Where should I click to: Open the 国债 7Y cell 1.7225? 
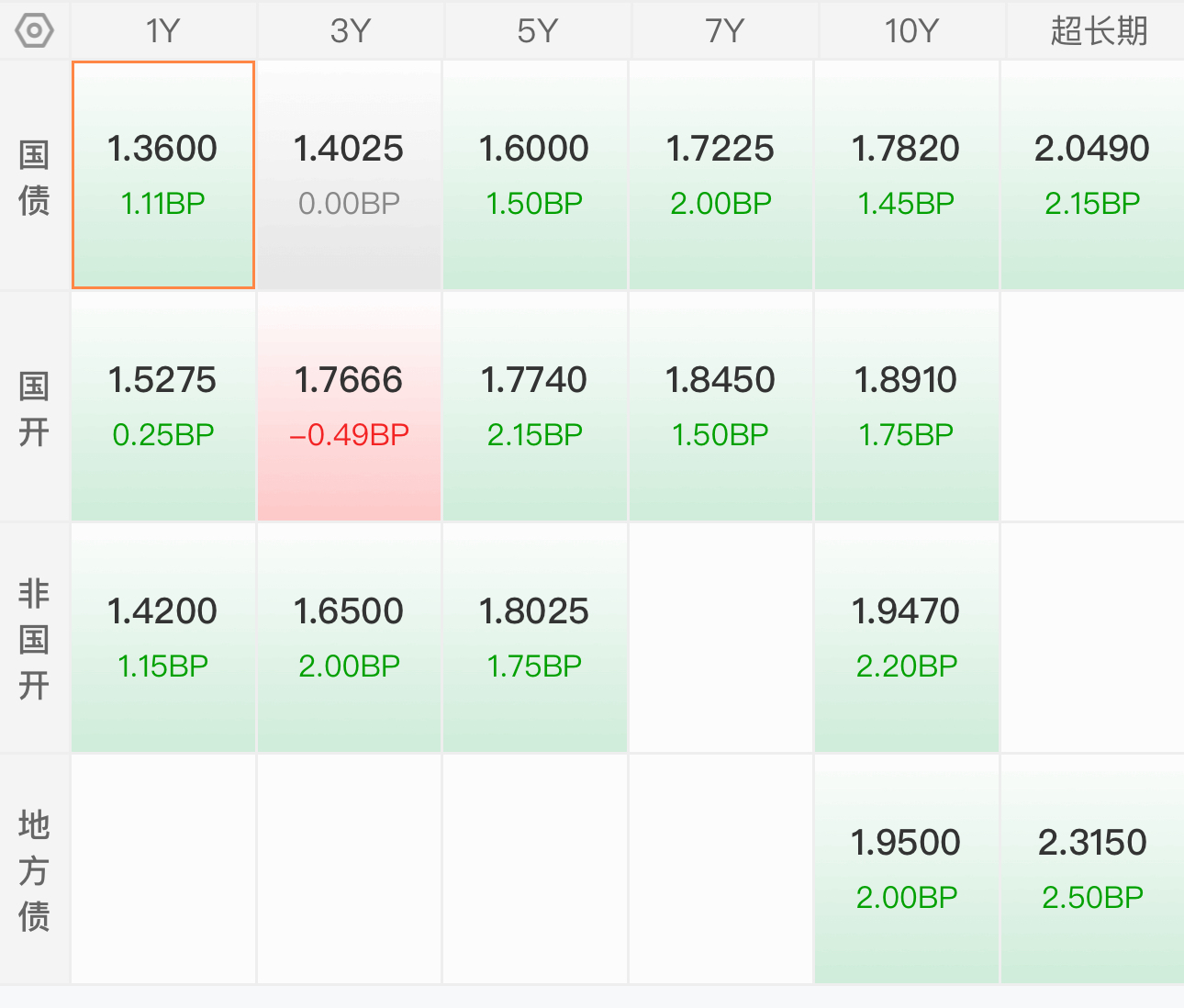click(x=720, y=175)
